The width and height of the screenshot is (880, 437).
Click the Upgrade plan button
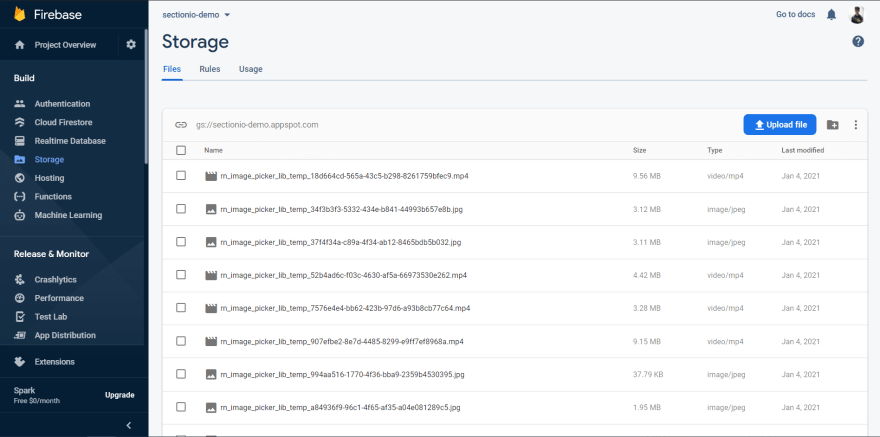(120, 395)
